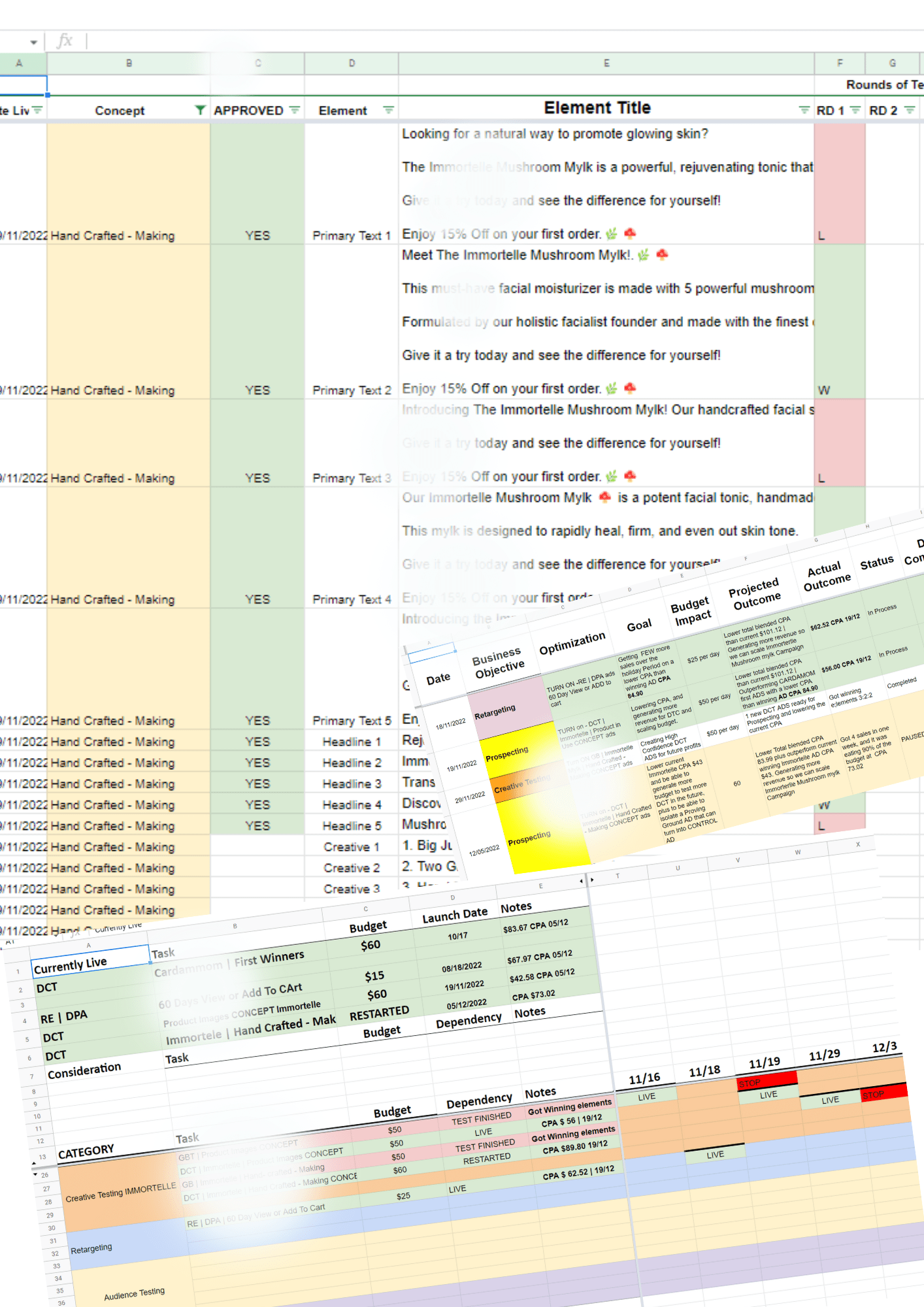Click the Date Live column filter icon

point(38,110)
